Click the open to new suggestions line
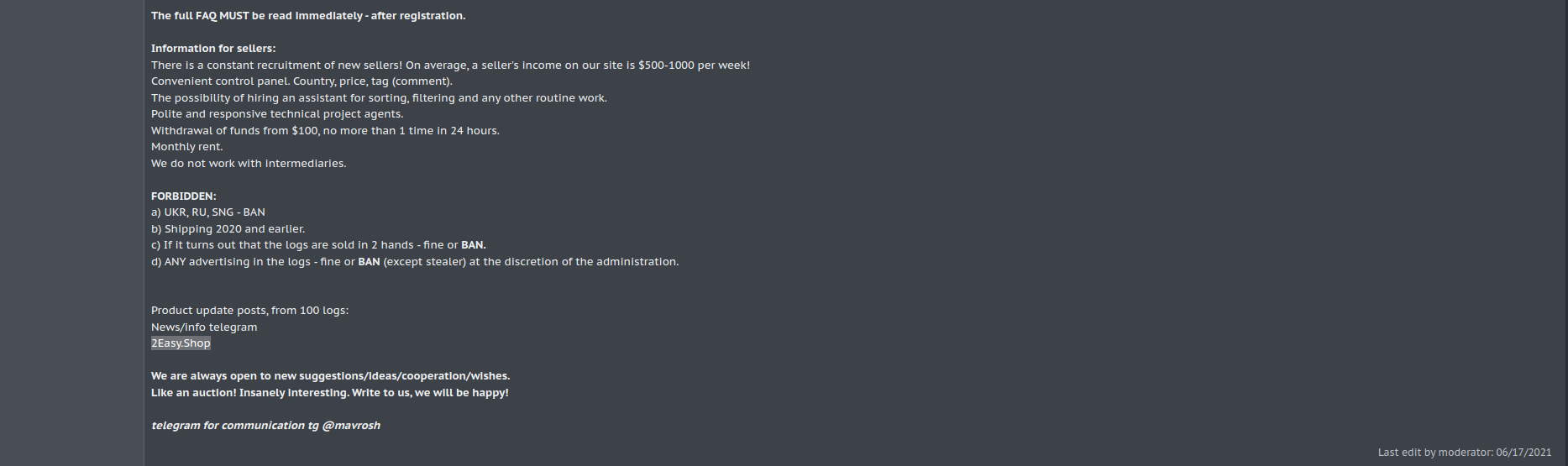The width and height of the screenshot is (1568, 466). pos(330,376)
